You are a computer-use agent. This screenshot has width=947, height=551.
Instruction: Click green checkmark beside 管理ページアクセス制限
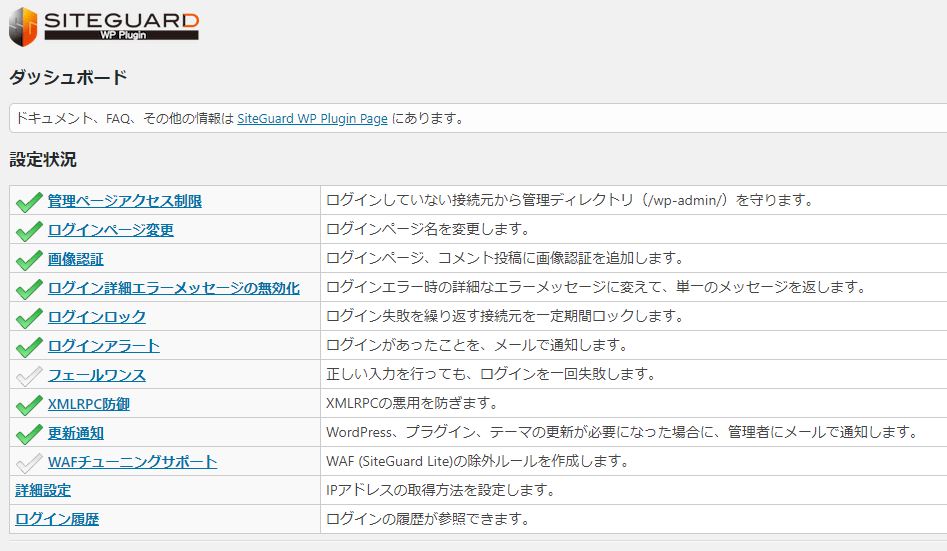(29, 202)
